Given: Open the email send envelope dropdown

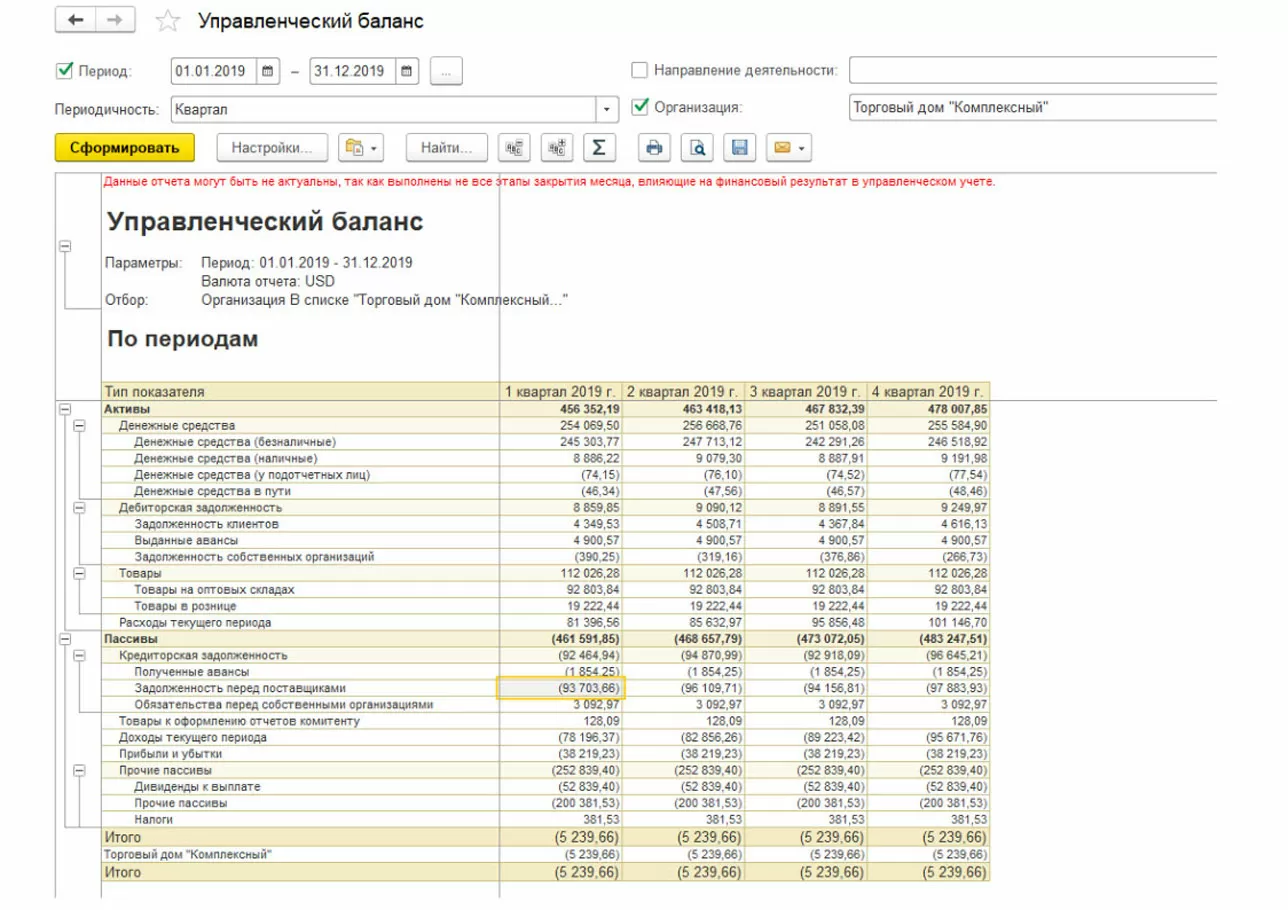Looking at the screenshot, I should 788,148.
